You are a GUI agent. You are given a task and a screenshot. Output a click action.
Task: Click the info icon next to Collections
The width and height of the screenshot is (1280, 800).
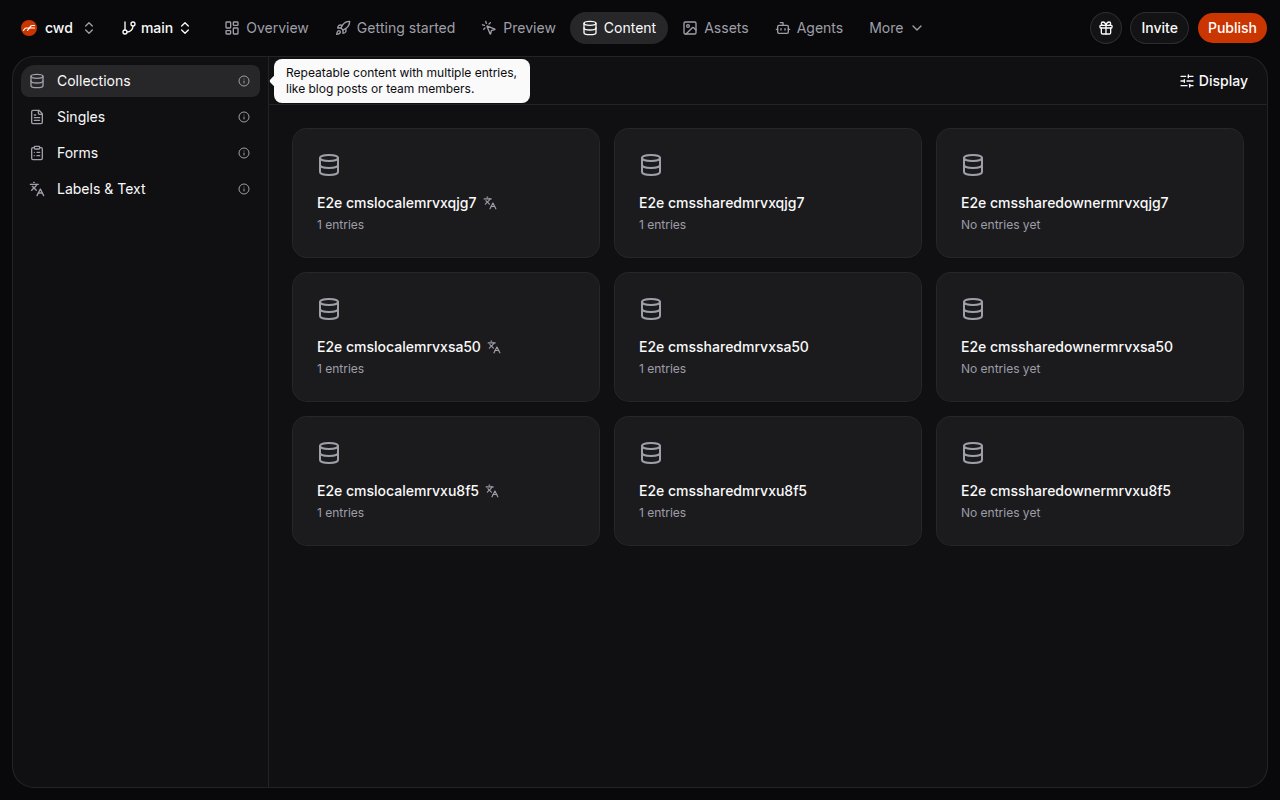click(x=244, y=81)
